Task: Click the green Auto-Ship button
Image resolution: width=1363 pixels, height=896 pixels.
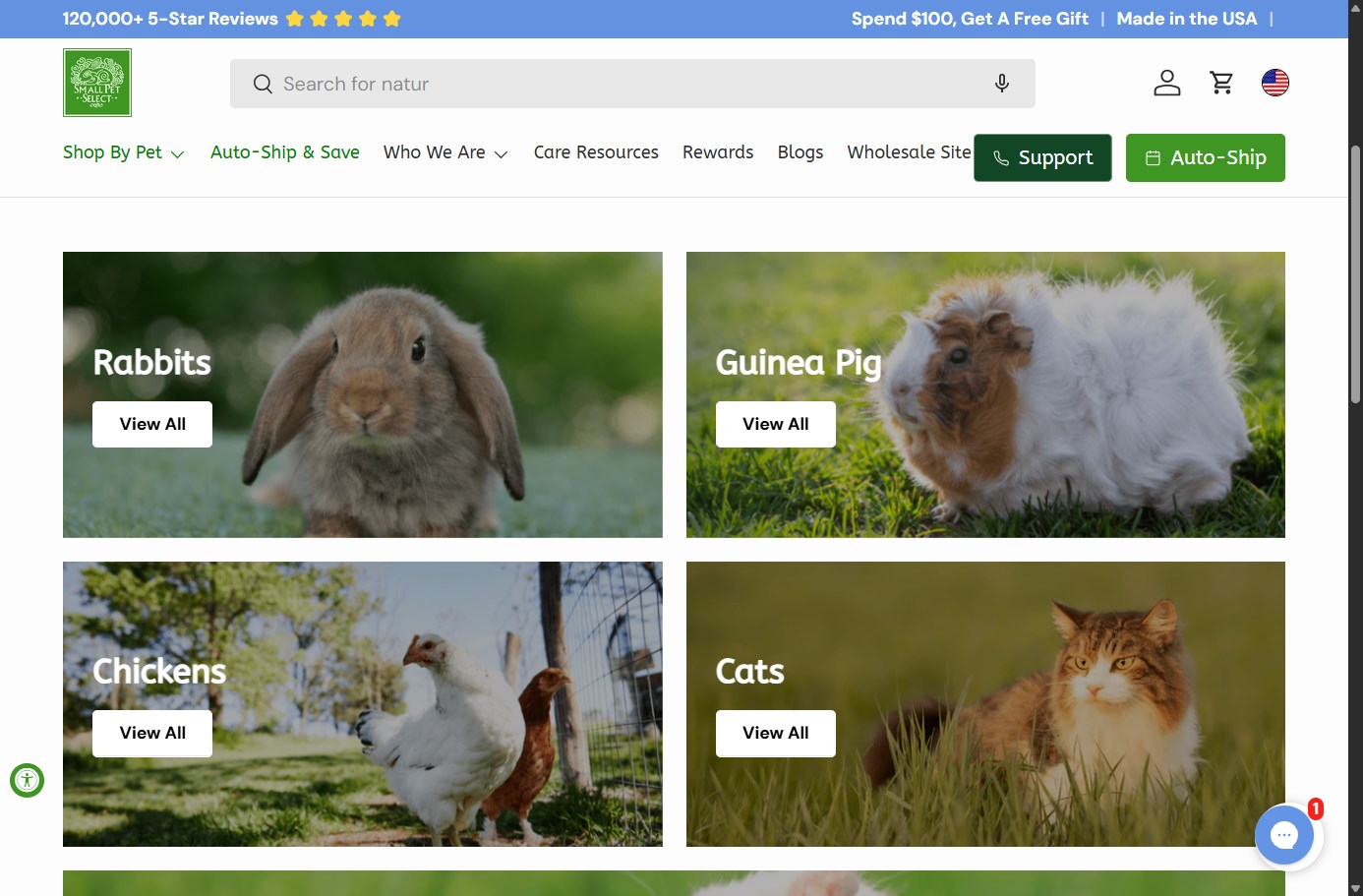Action: tap(1205, 158)
